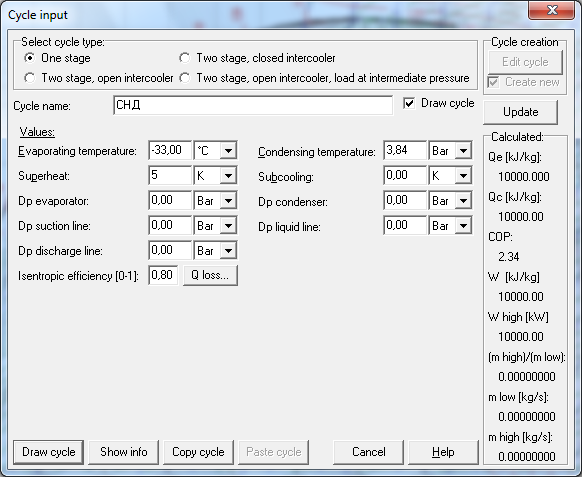
Task: Open the Evaporating temperature unit dropdown
Action: [x=228, y=151]
